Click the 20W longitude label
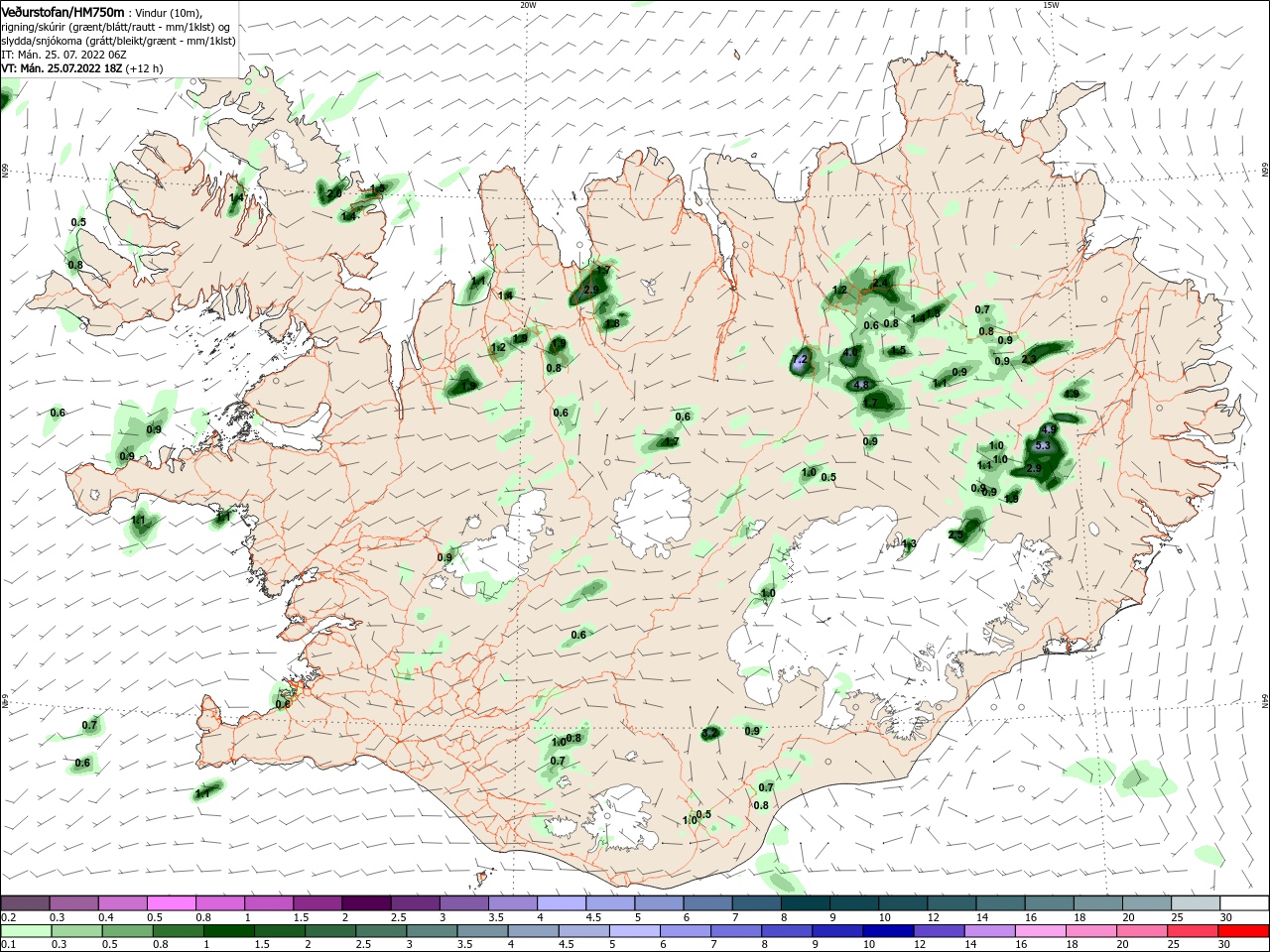Screen dimensions: 1270x952 pyautogui.click(x=528, y=5)
